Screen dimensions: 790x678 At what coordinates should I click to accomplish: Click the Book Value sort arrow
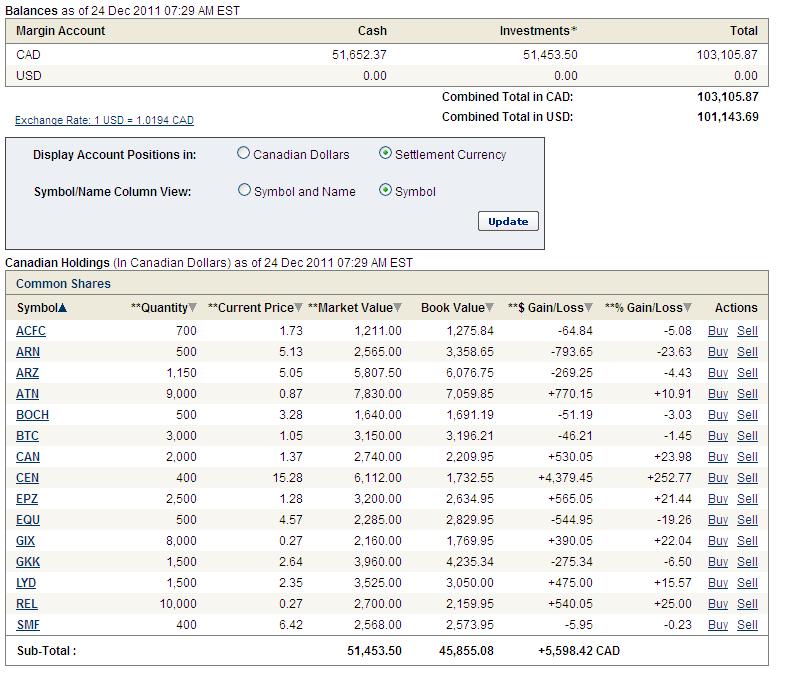[x=490, y=308]
